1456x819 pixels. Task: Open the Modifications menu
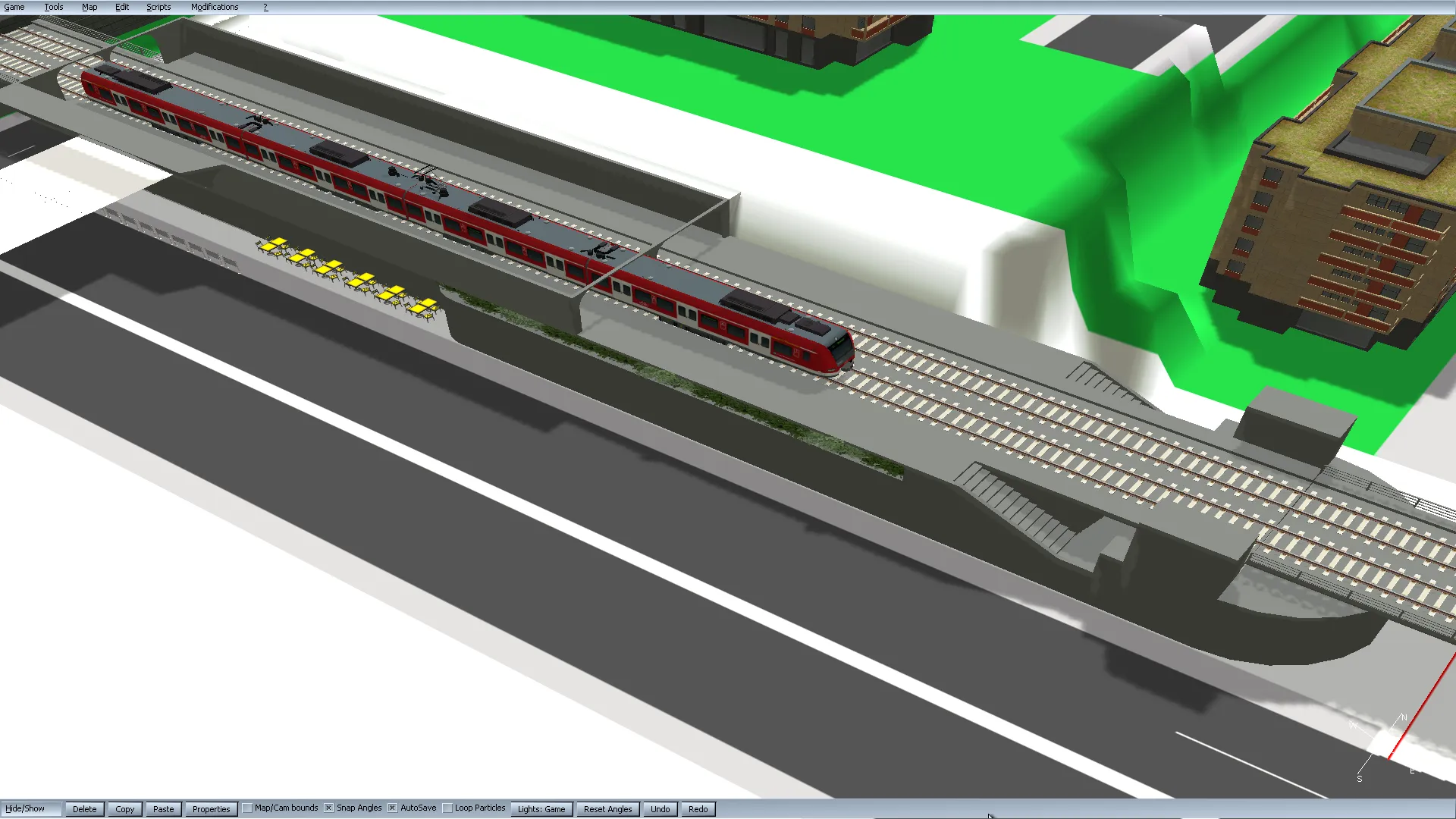(x=215, y=7)
